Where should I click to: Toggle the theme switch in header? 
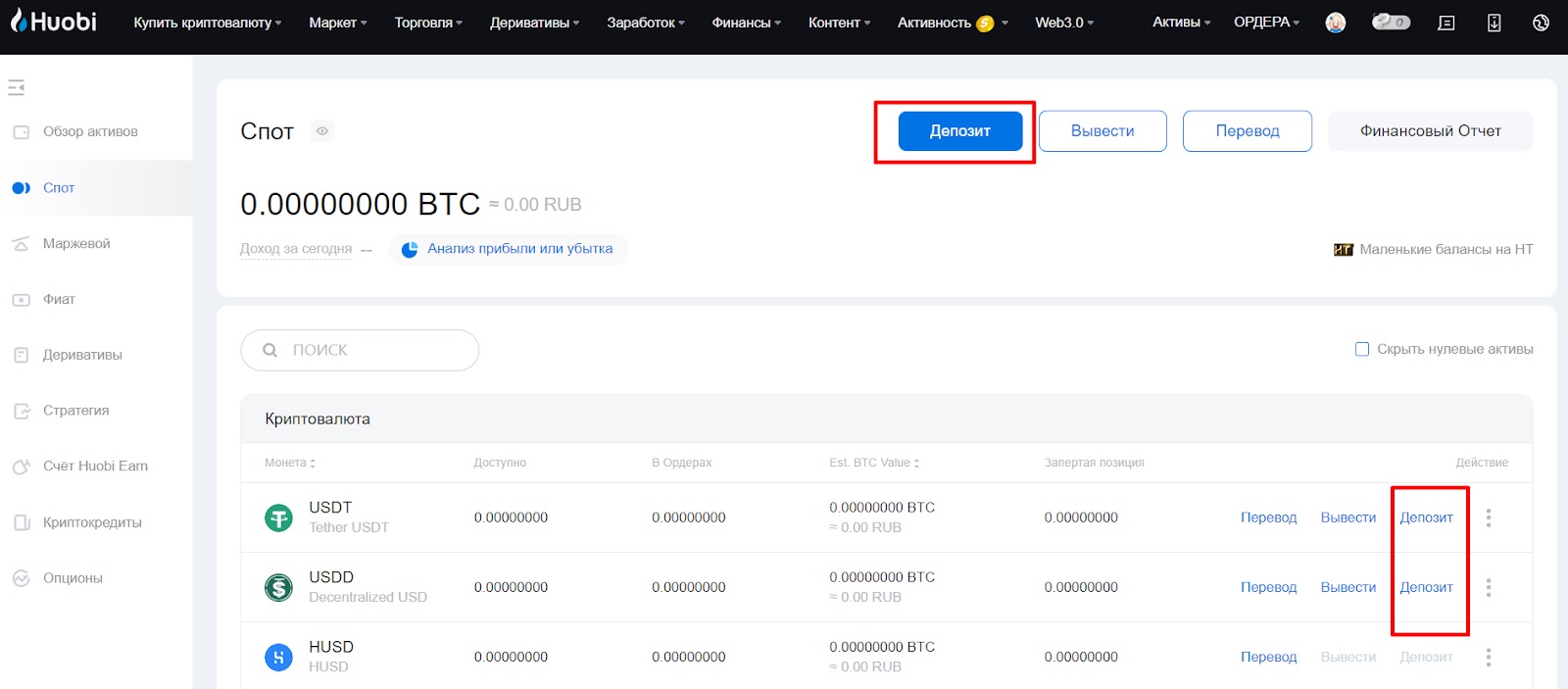[1391, 22]
